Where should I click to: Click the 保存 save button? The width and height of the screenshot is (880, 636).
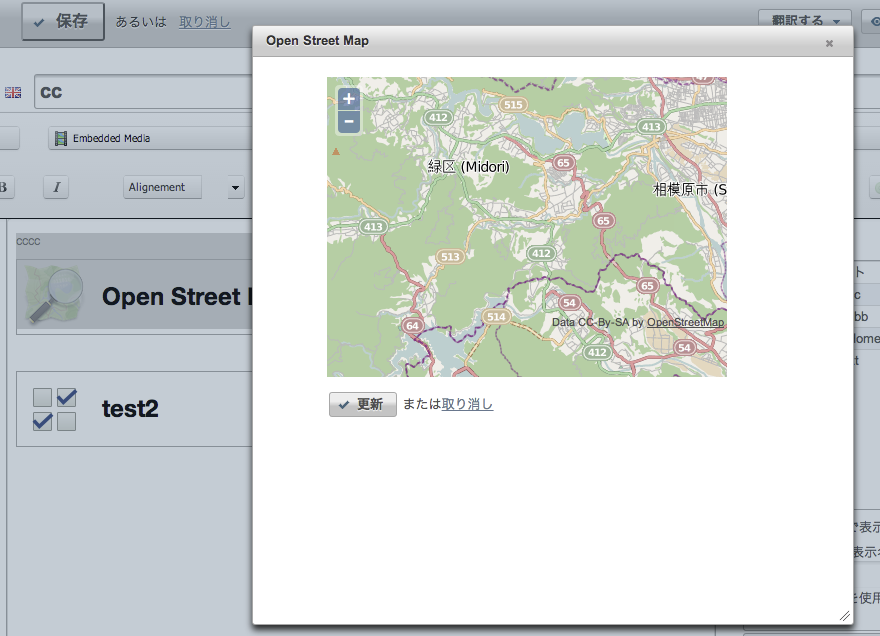pos(63,21)
